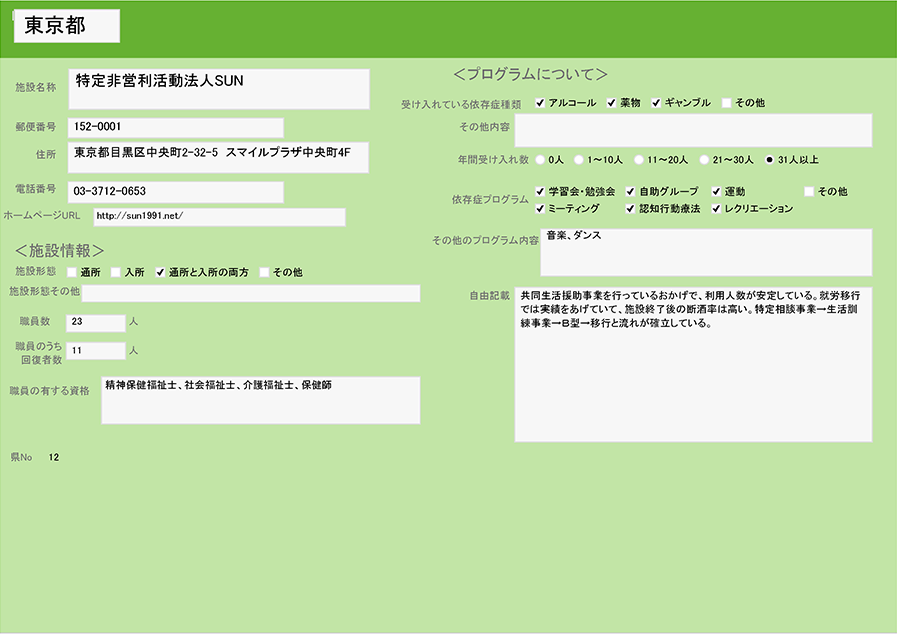Choose the 31人以上 radio button
Screen dimensions: 897x634
(769, 159)
